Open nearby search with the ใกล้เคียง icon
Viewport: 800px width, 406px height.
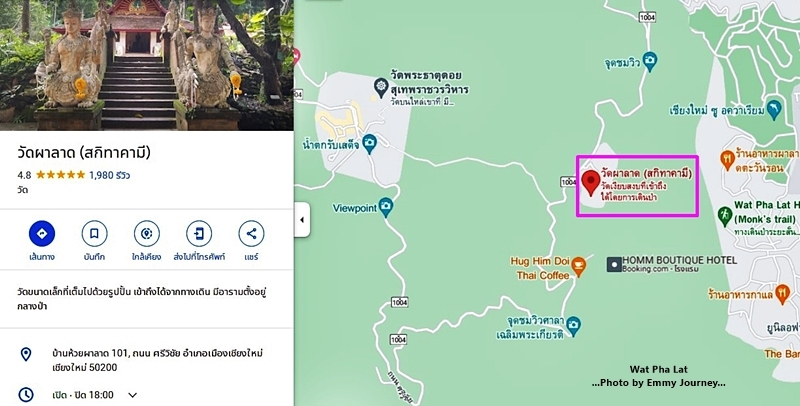click(x=147, y=234)
